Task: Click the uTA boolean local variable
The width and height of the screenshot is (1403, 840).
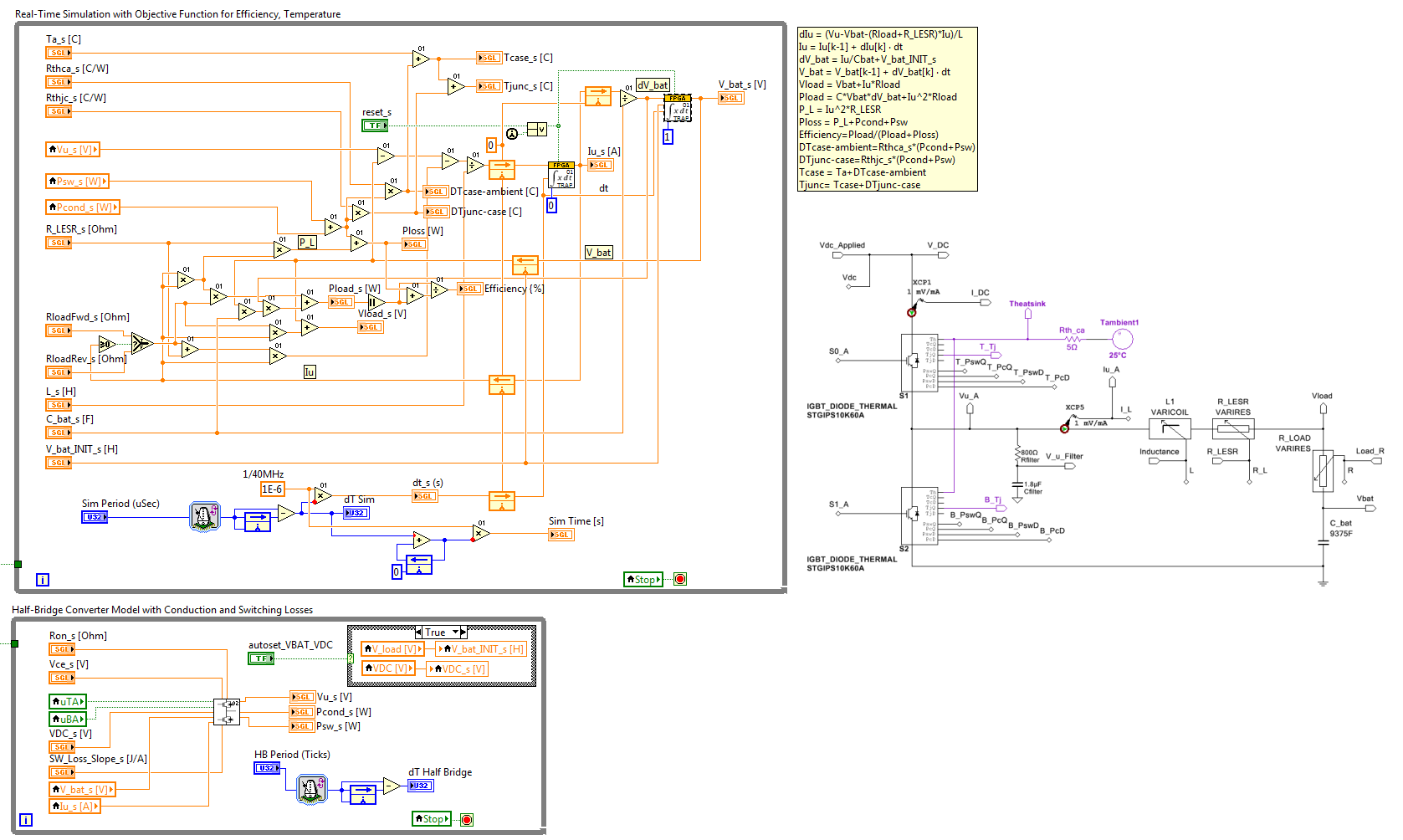Action: point(68,702)
